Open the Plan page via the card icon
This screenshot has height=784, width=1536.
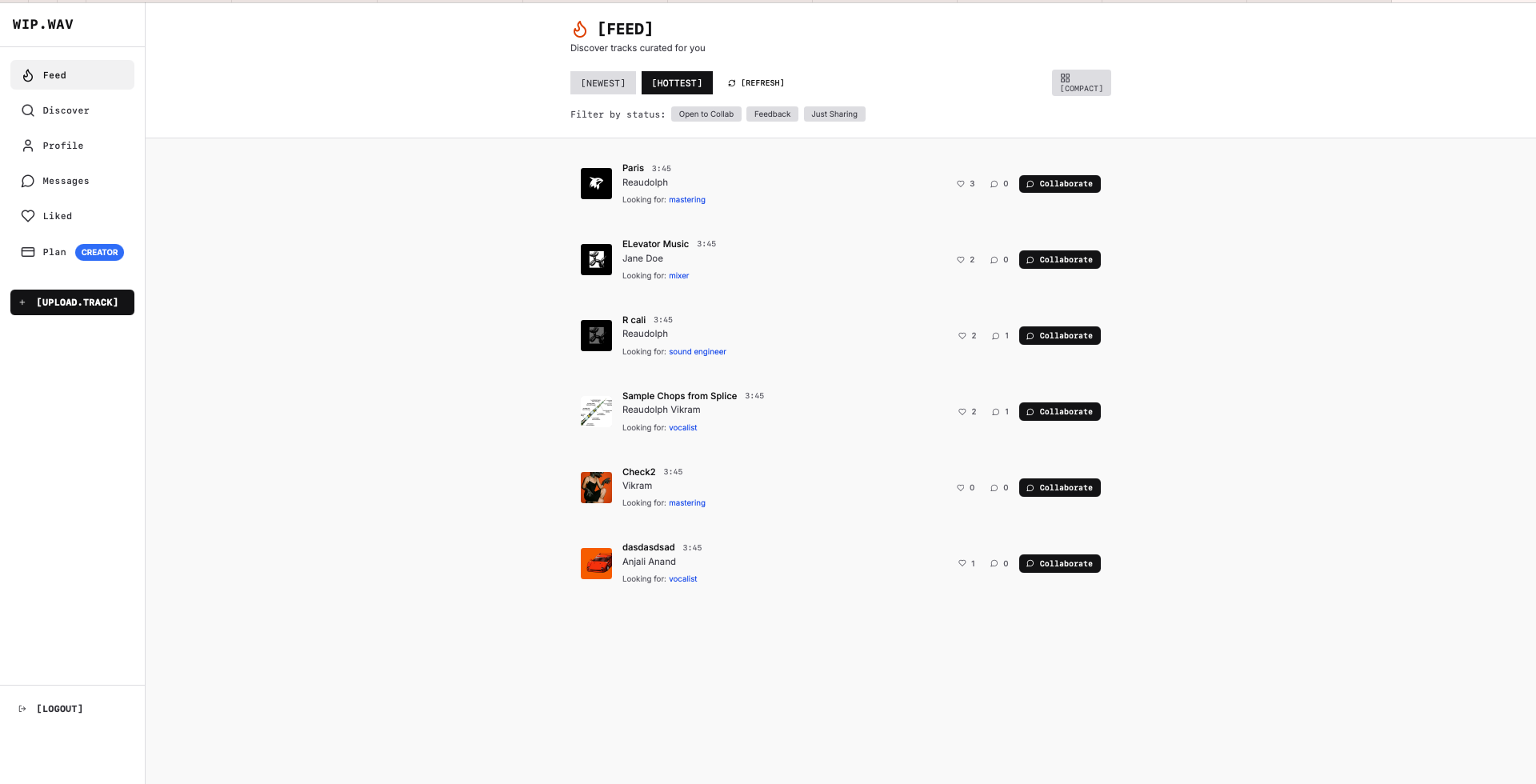pyautogui.click(x=28, y=252)
